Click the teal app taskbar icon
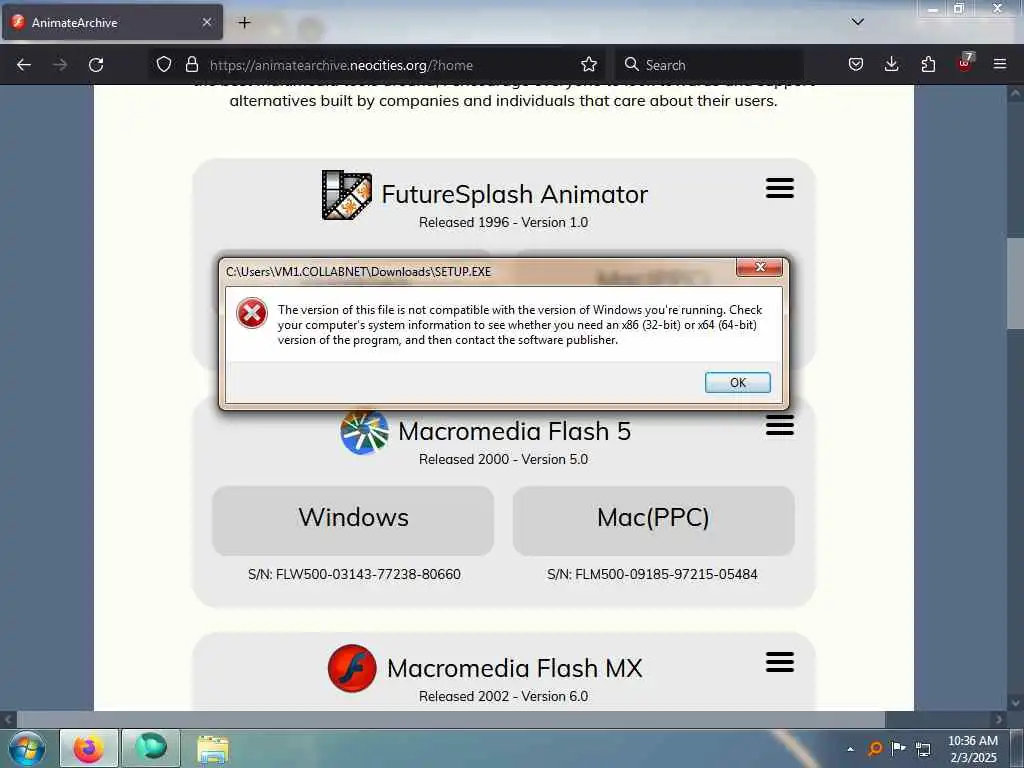Viewport: 1024px width, 768px height. click(151, 748)
